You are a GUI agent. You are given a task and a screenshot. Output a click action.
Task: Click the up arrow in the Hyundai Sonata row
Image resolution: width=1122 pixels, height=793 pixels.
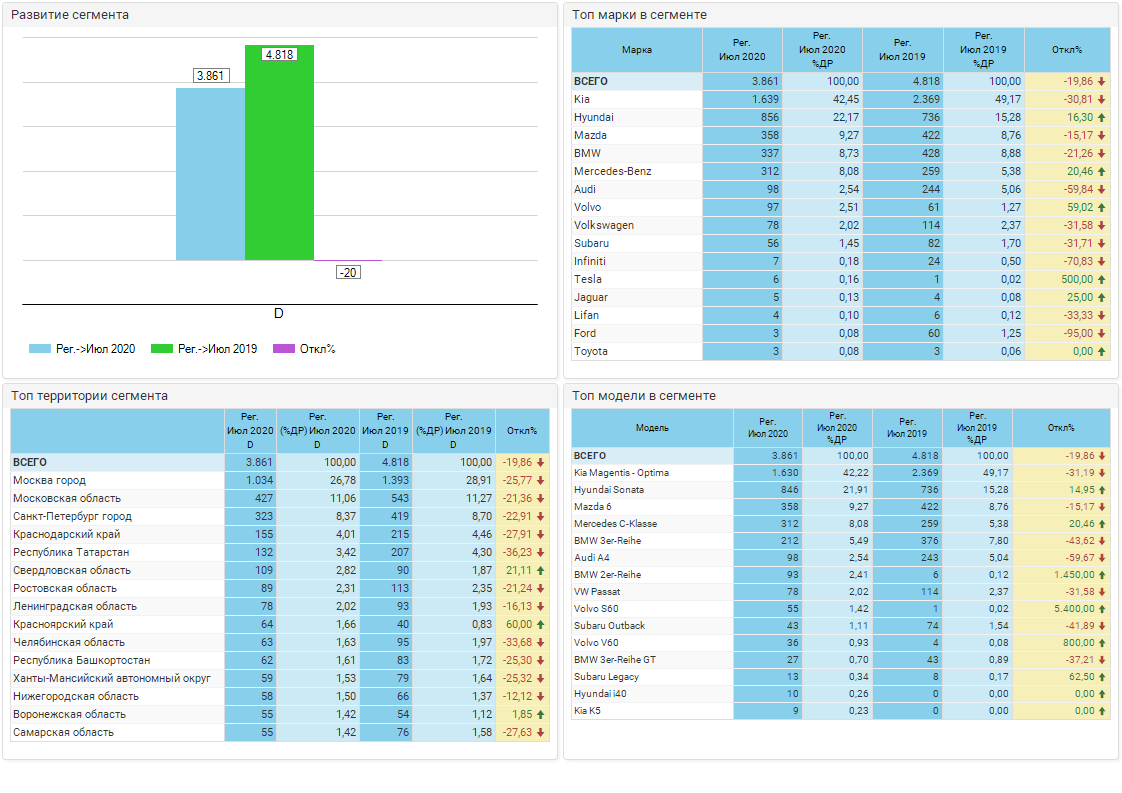pos(1101,490)
